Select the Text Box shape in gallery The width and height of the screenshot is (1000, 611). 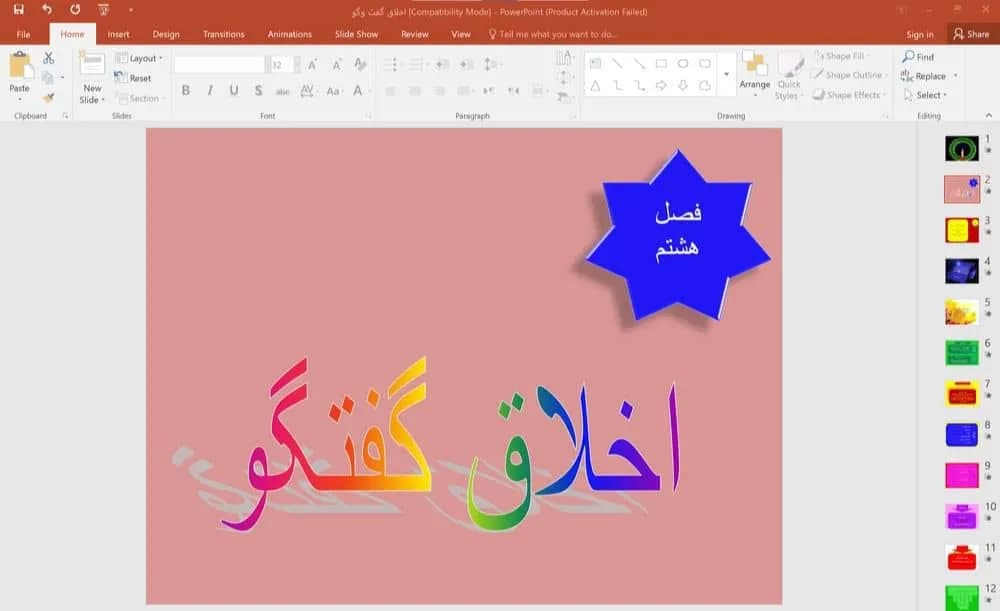(595, 63)
